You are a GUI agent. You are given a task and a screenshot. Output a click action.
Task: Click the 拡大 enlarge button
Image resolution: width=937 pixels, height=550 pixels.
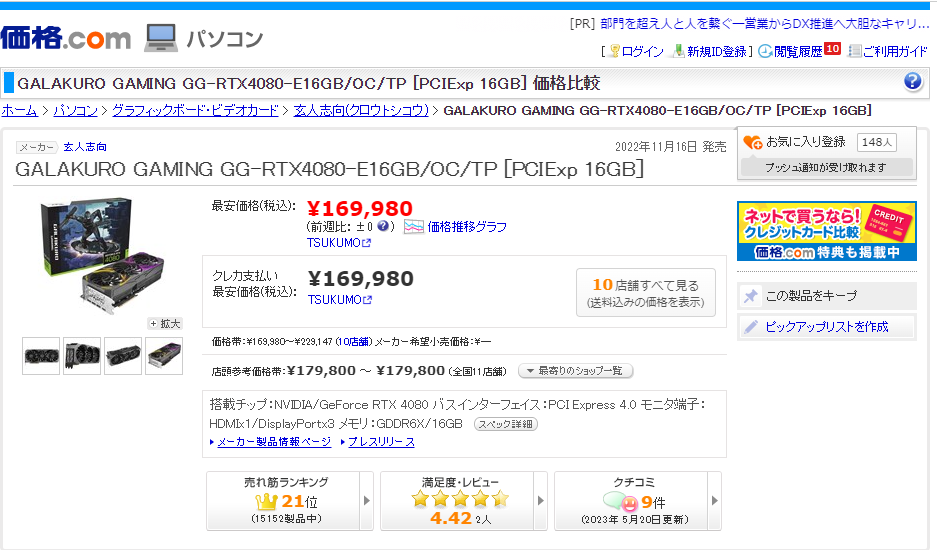click(x=165, y=323)
